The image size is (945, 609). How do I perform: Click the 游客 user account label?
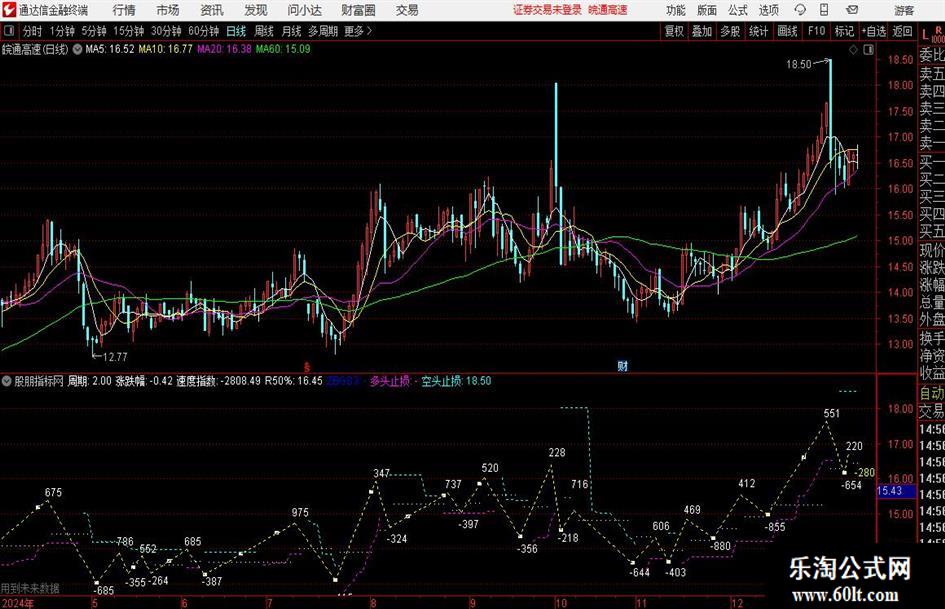pos(903,10)
